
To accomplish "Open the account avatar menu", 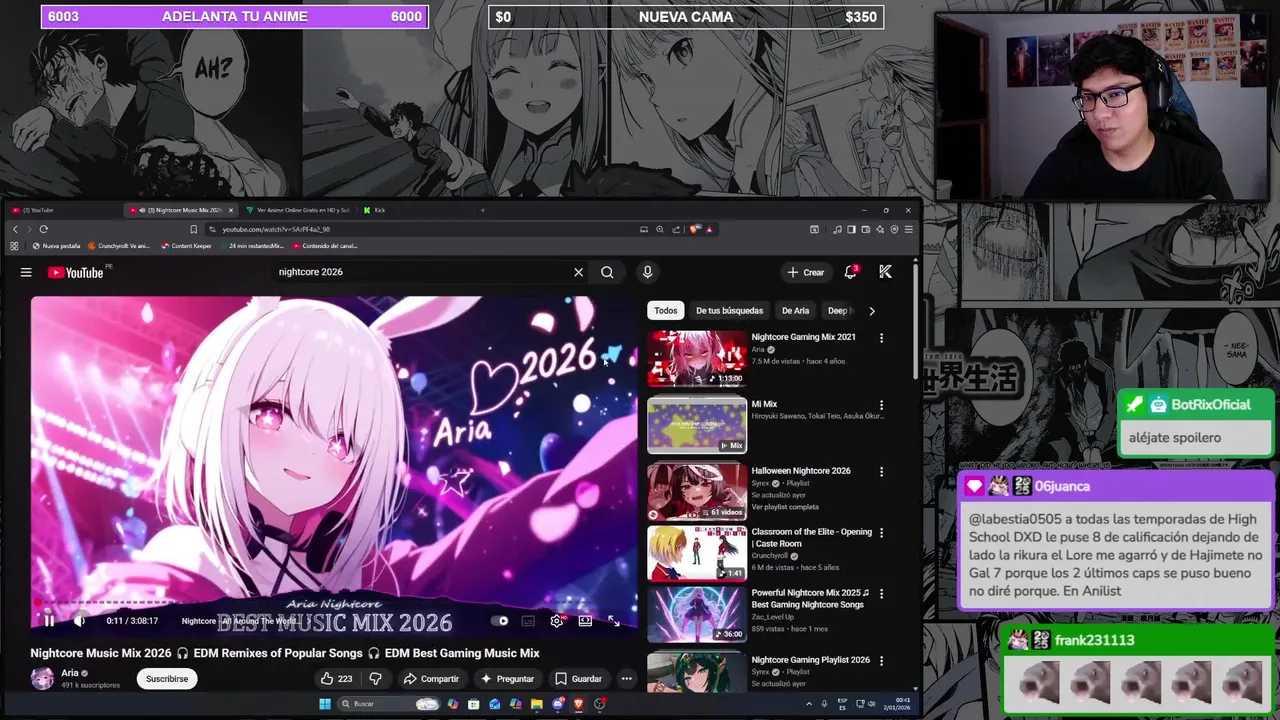I will (885, 272).
